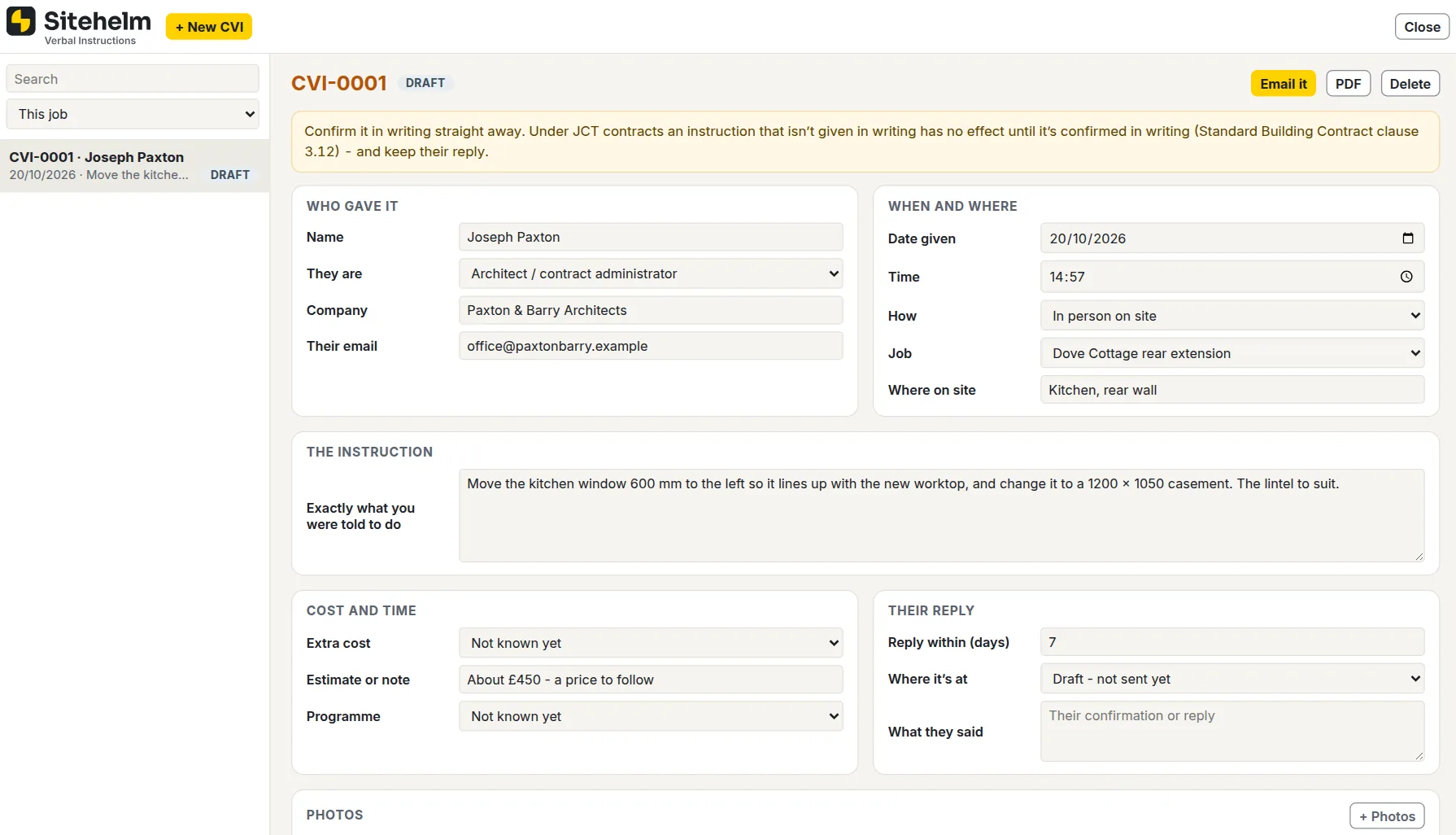This screenshot has width=1456, height=835.
Task: Open the They are role dropdown
Action: [x=651, y=273]
